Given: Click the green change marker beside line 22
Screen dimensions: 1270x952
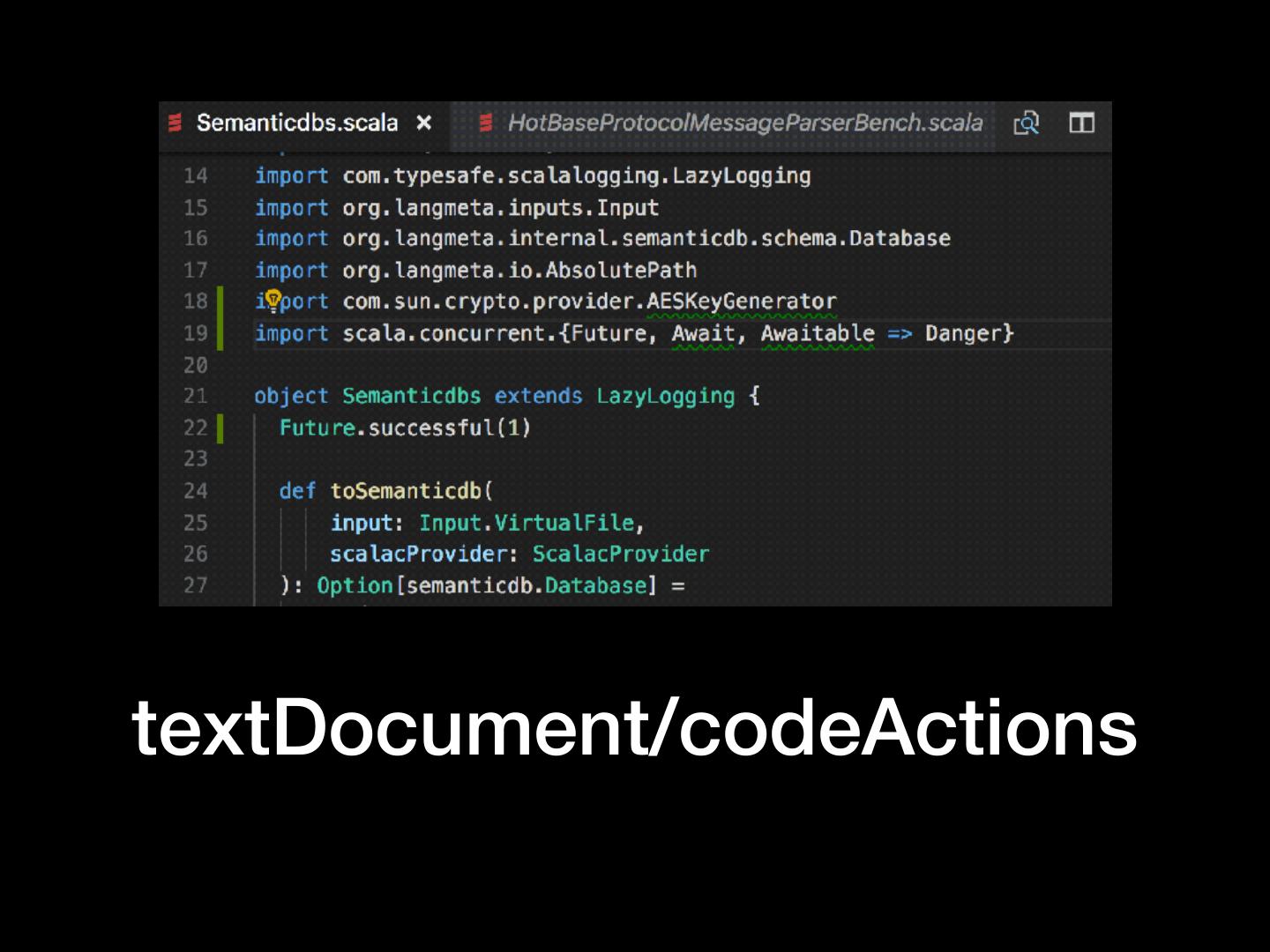Looking at the screenshot, I should tap(220, 428).
